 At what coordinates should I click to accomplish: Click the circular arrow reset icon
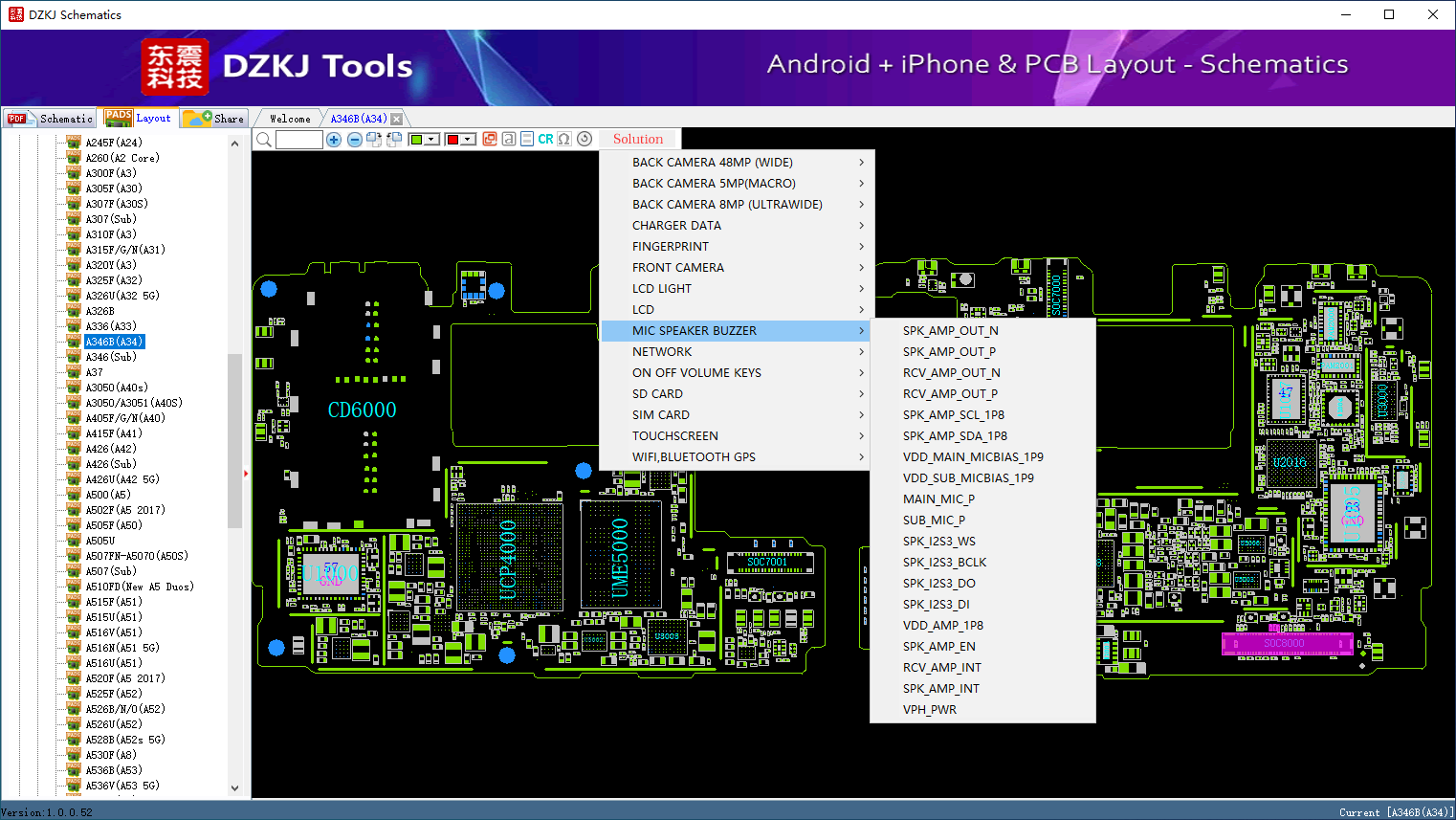pyautogui.click(x=585, y=139)
